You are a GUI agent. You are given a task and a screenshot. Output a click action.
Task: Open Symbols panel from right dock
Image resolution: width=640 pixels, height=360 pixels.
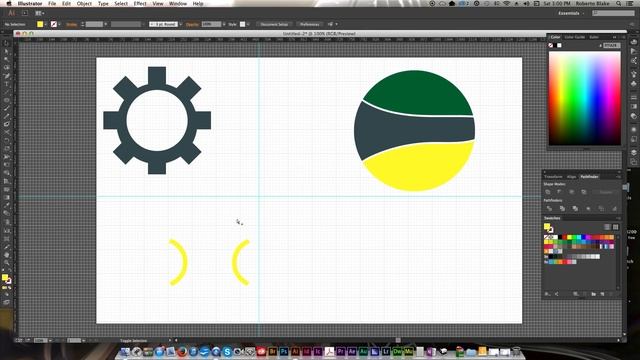(x=634, y=84)
